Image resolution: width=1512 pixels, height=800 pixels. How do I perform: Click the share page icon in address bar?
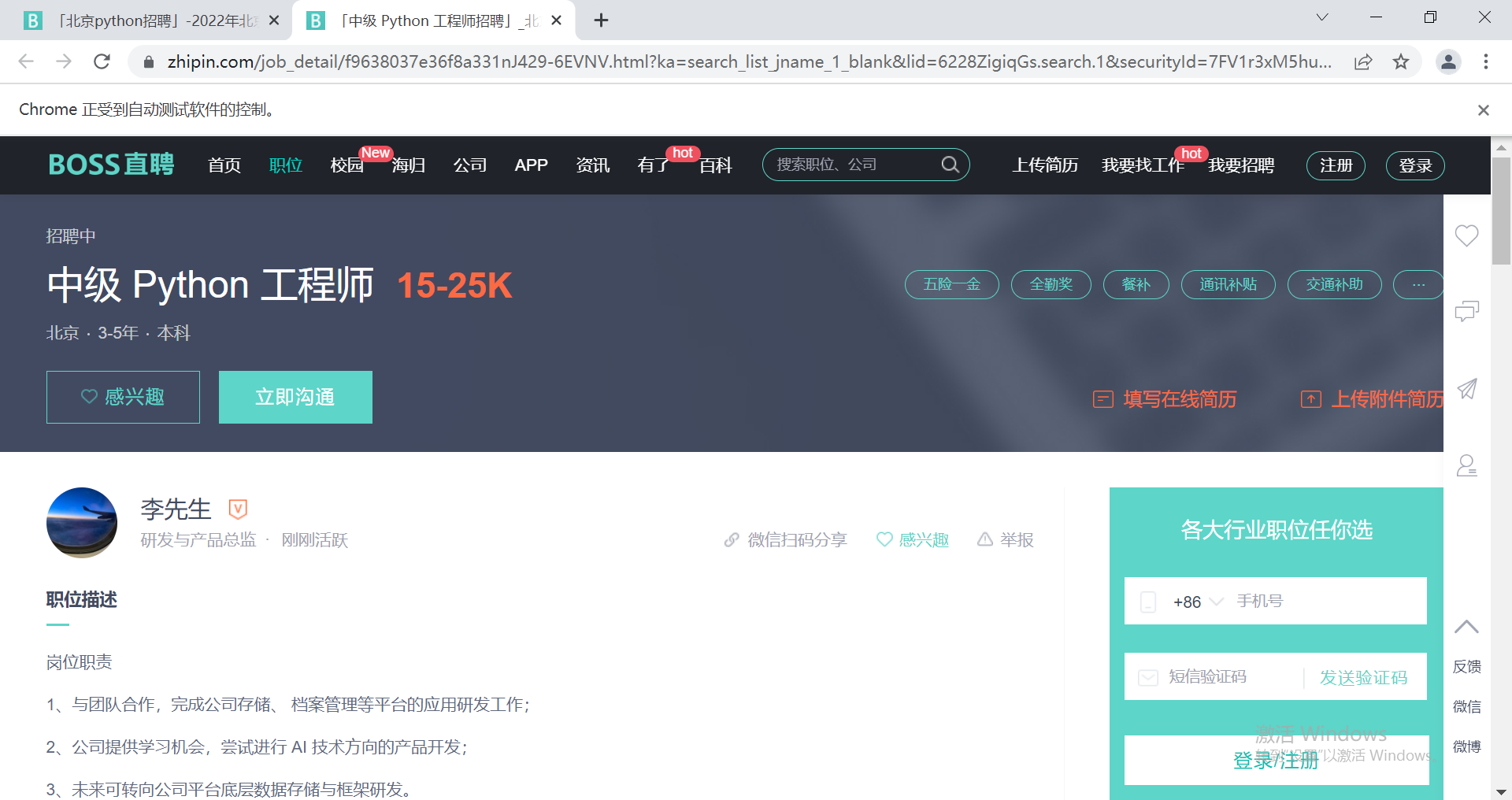click(x=1363, y=61)
